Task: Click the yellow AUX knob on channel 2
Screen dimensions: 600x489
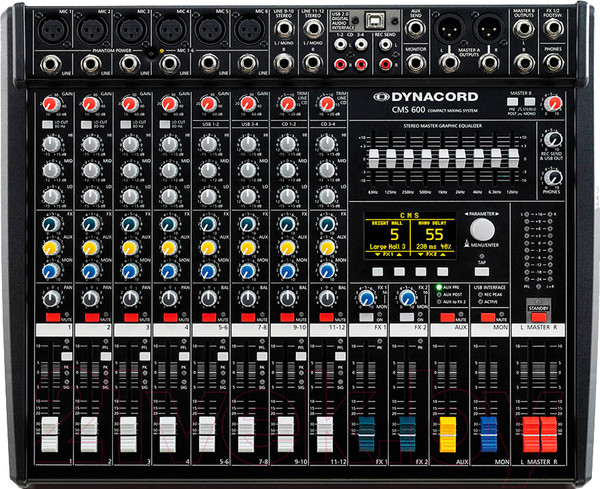Action: [x=91, y=247]
